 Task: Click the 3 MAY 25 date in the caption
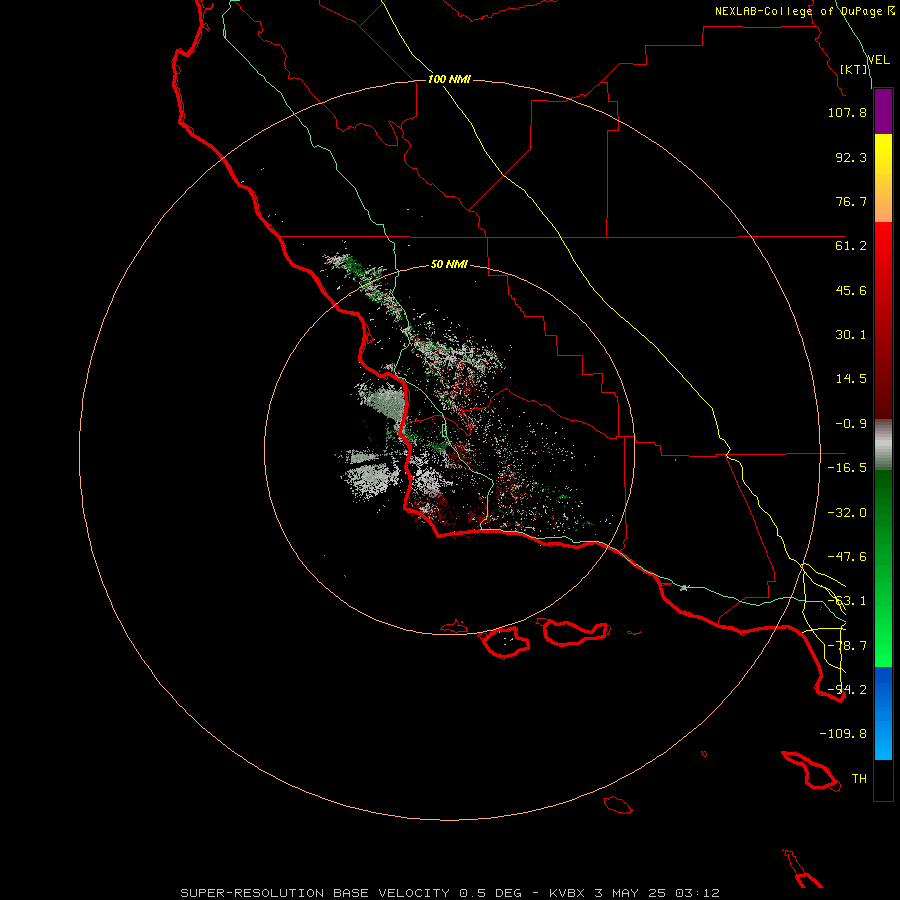pos(631,893)
